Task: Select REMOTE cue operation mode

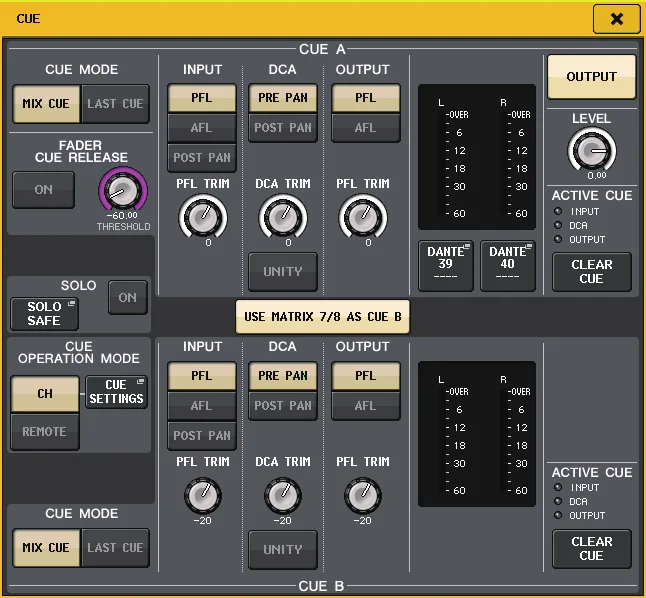Action: click(45, 431)
